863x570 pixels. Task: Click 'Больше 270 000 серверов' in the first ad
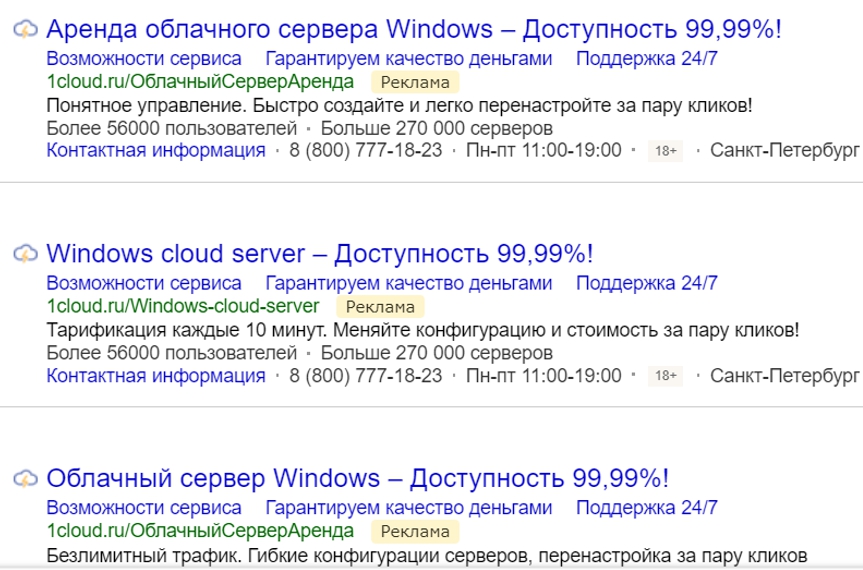pyautogui.click(x=436, y=128)
